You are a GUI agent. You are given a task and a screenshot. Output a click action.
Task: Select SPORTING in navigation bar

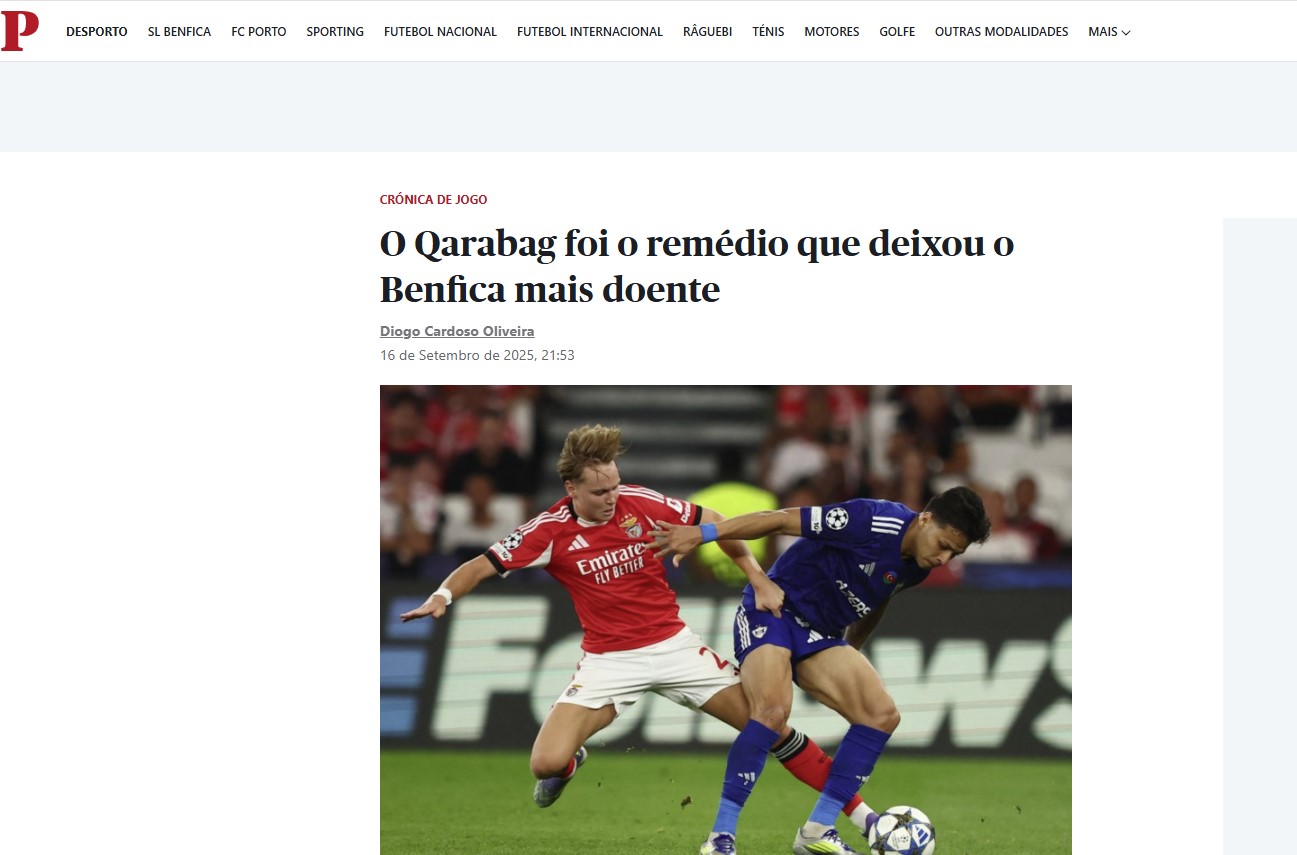click(x=335, y=32)
